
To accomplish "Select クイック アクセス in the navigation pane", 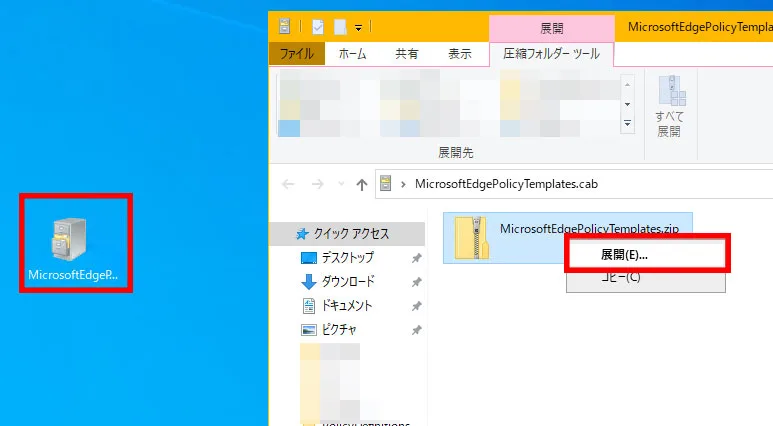I will 347,234.
